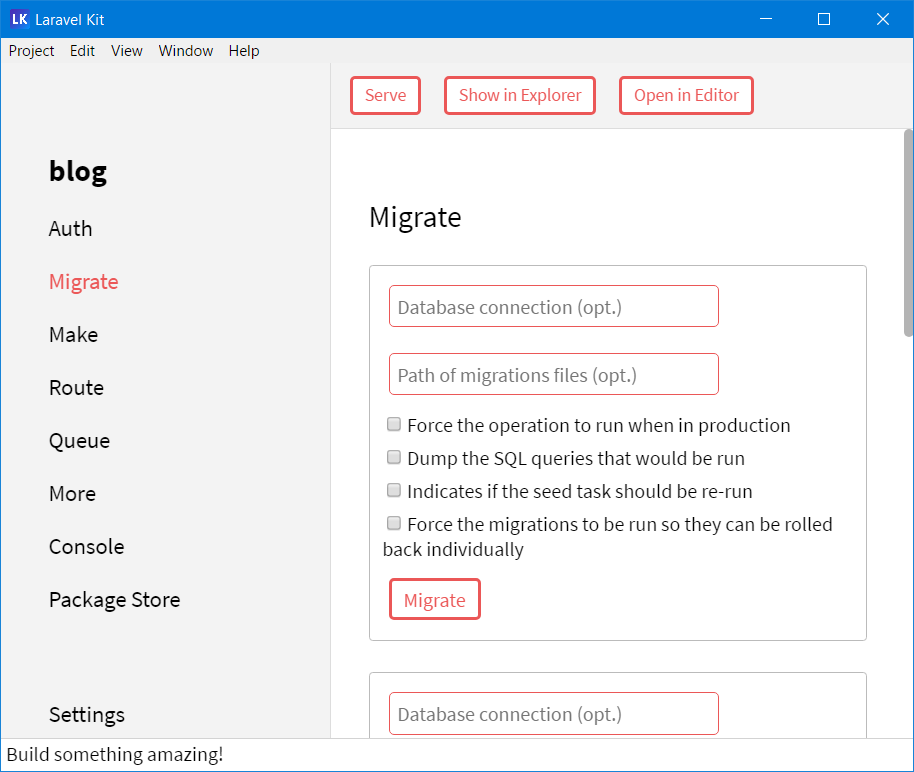This screenshot has height=772, width=914.
Task: Click the vertical scrollbar thumb
Action: point(908,232)
